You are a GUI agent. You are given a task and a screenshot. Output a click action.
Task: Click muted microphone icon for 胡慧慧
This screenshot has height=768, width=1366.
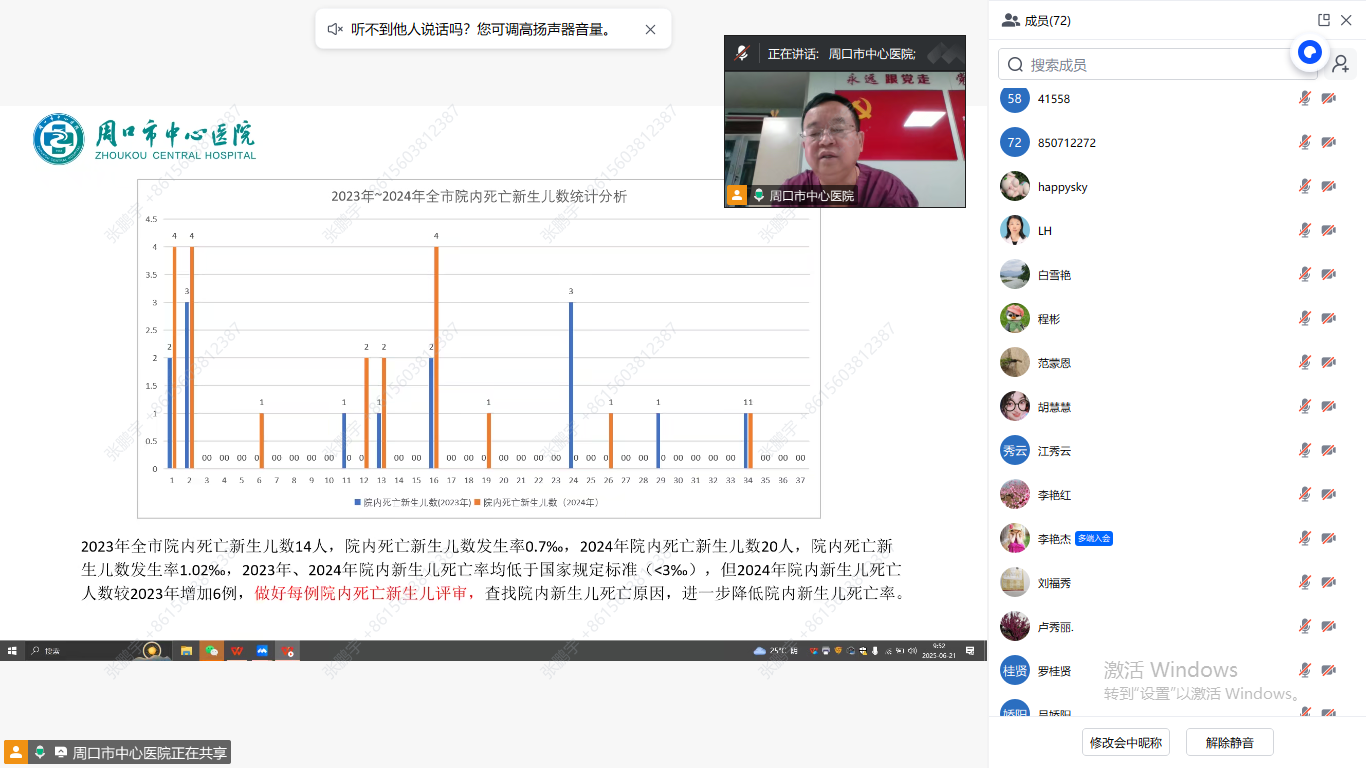click(x=1304, y=406)
